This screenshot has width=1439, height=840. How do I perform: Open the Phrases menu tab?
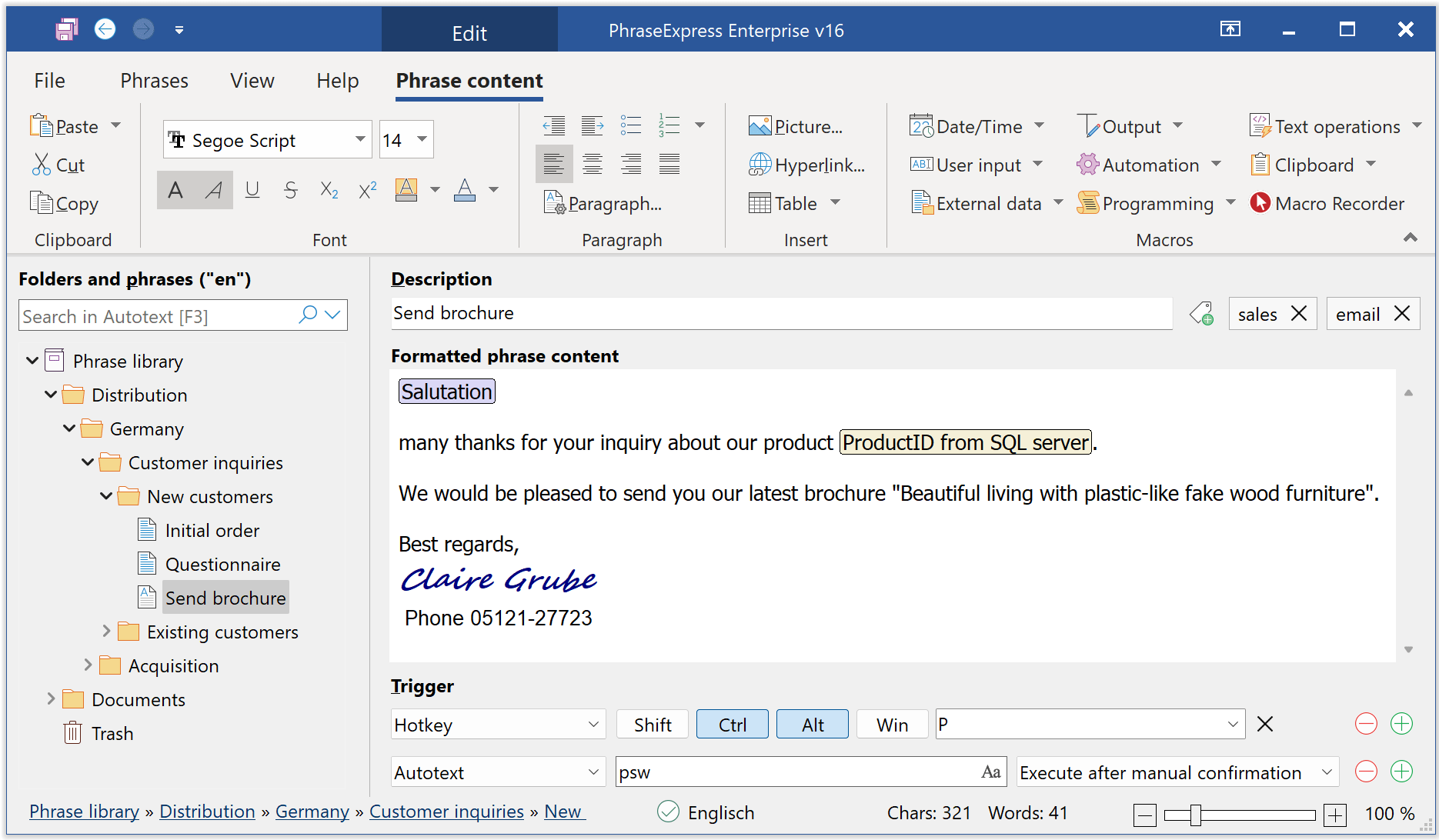pyautogui.click(x=154, y=81)
